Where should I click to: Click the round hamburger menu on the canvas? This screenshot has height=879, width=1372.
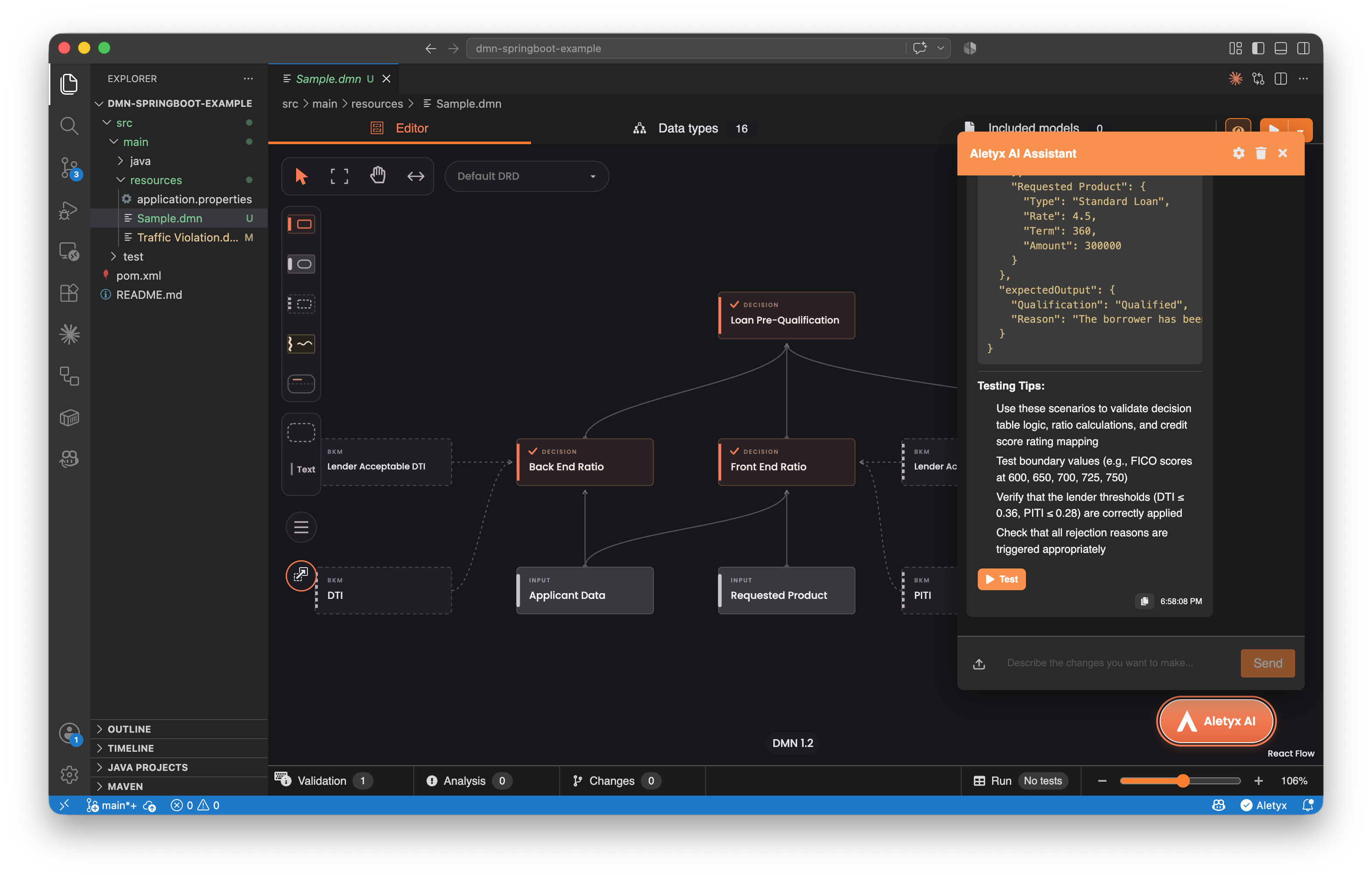click(301, 527)
